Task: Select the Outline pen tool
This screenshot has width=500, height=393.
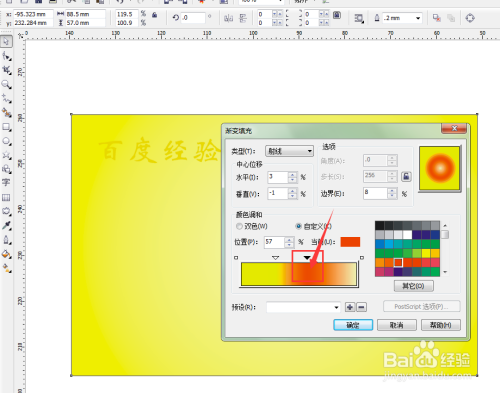Action: pos(6,240)
